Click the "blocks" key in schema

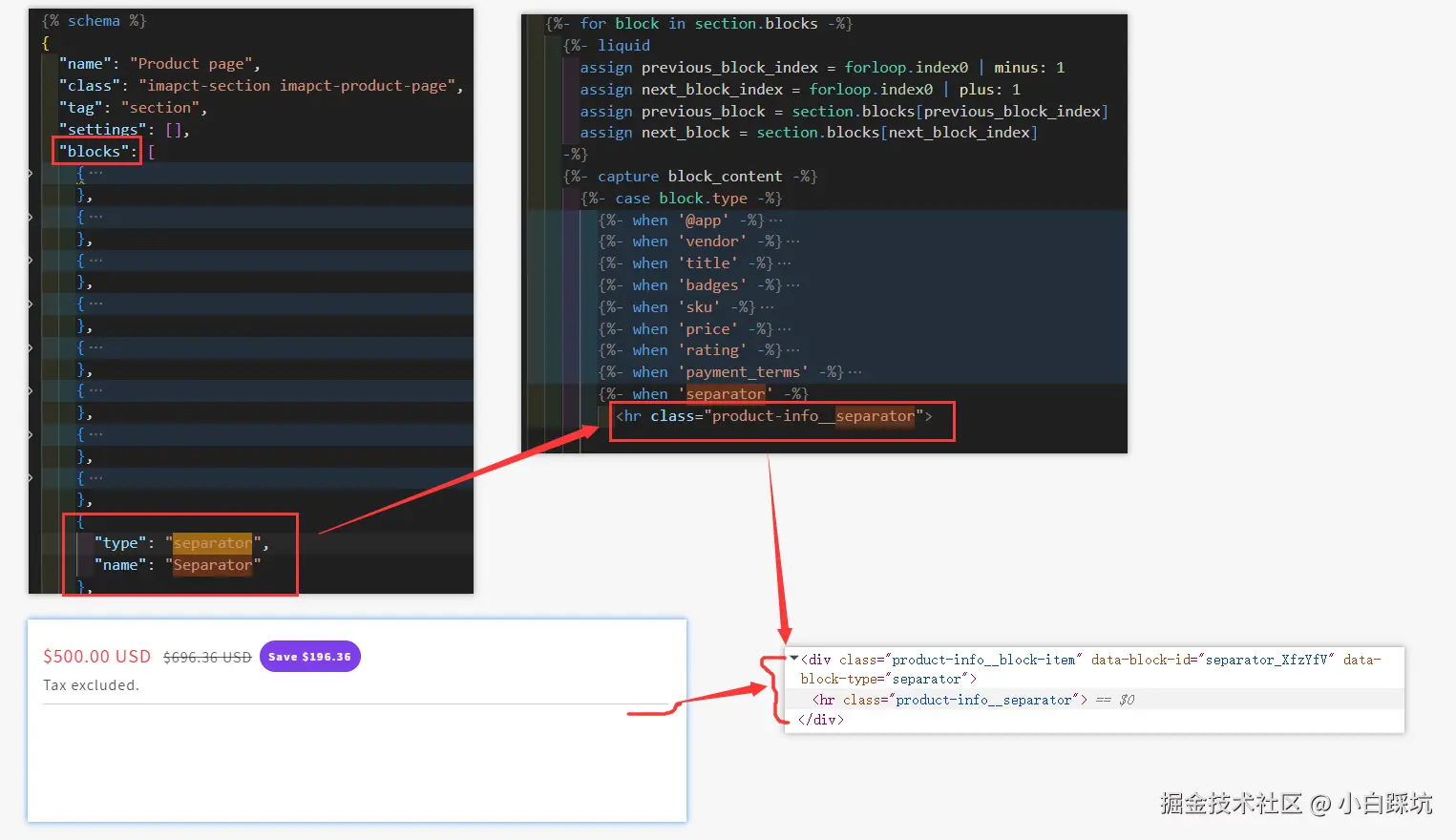coord(94,152)
